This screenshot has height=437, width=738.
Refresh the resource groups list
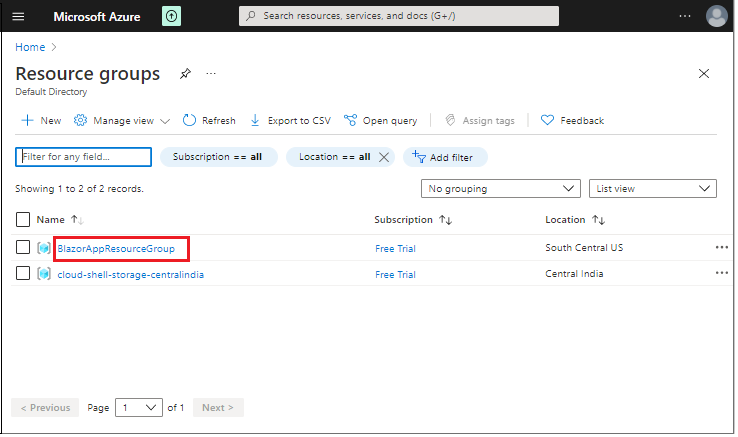[x=209, y=121]
